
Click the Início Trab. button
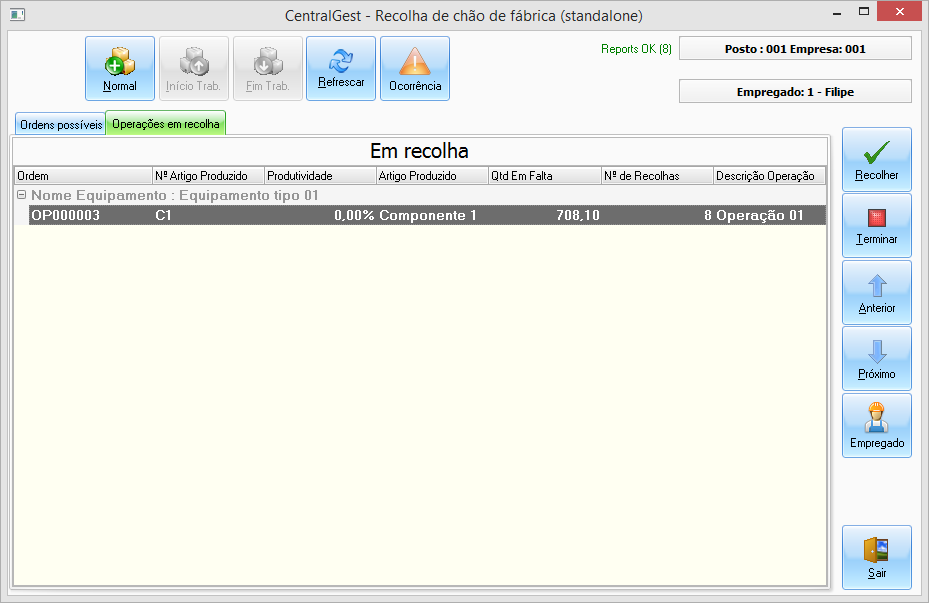[x=194, y=68]
